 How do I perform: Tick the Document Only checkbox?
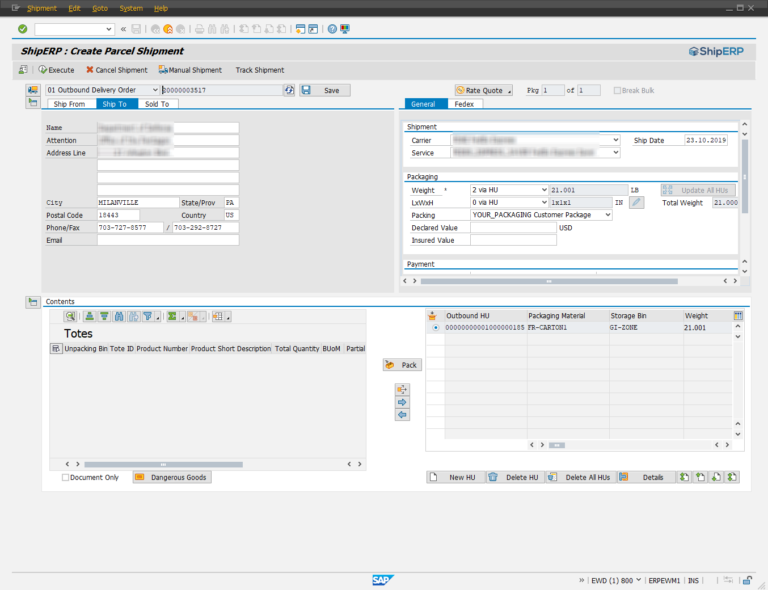65,477
